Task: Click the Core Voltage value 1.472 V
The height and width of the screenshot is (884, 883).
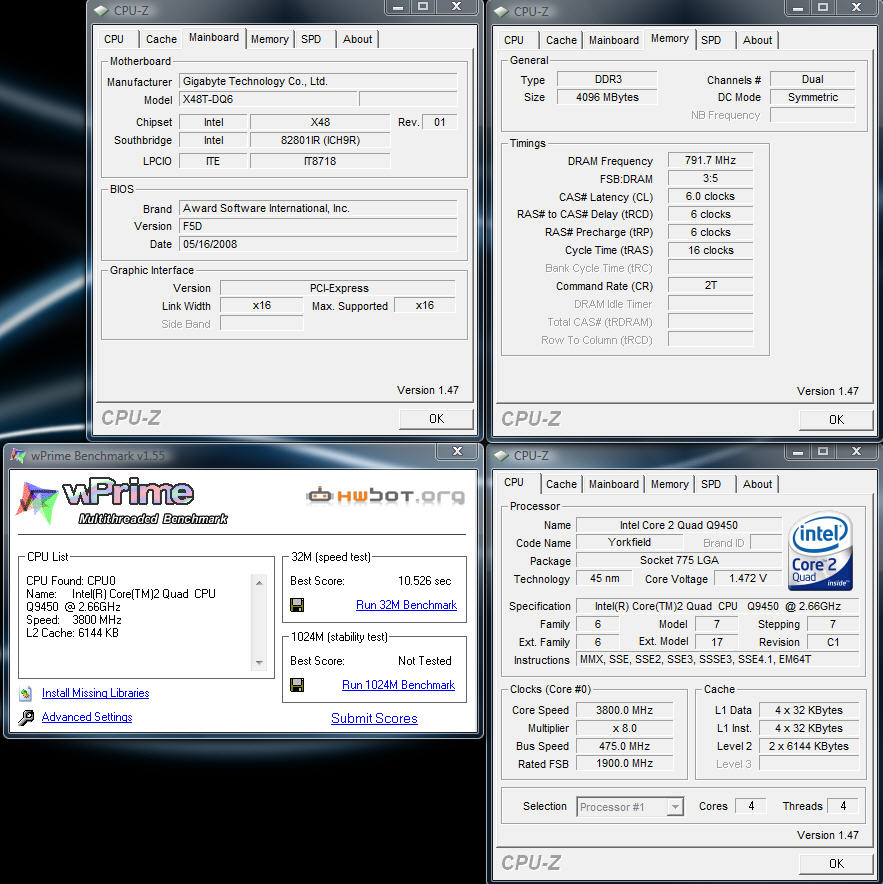Action: point(748,578)
